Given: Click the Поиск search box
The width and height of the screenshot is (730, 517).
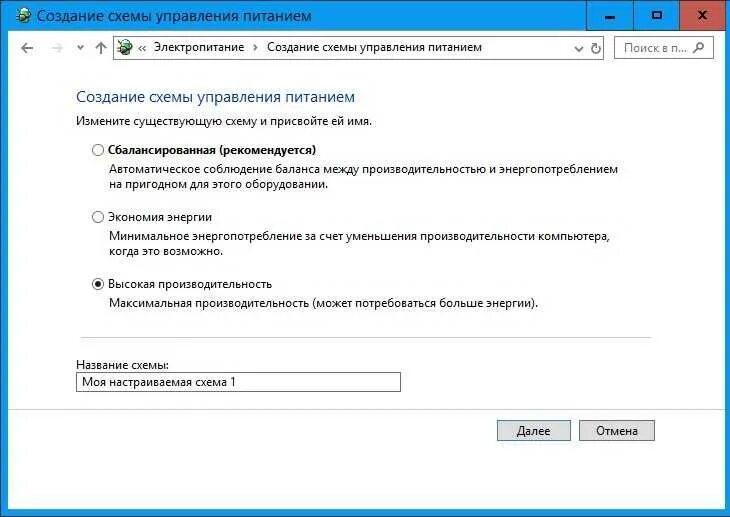Looking at the screenshot, I should [x=663, y=48].
